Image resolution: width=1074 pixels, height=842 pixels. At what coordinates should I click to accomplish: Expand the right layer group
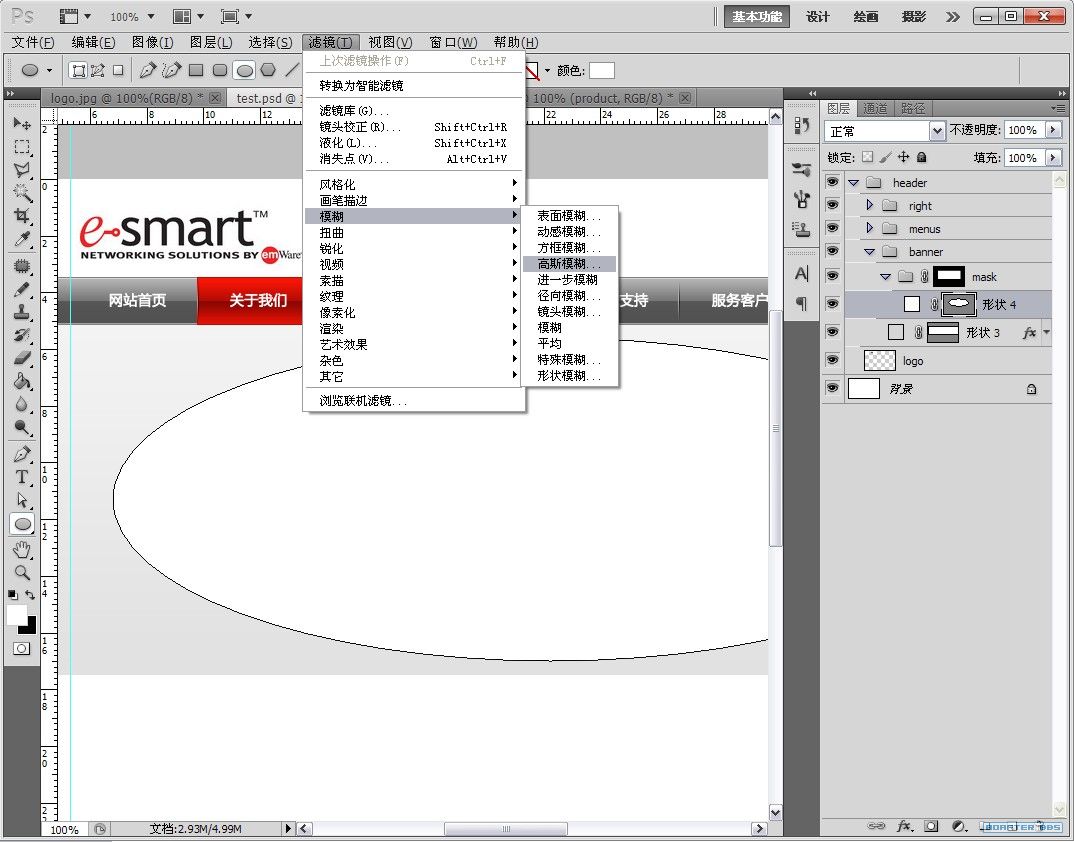[870, 205]
